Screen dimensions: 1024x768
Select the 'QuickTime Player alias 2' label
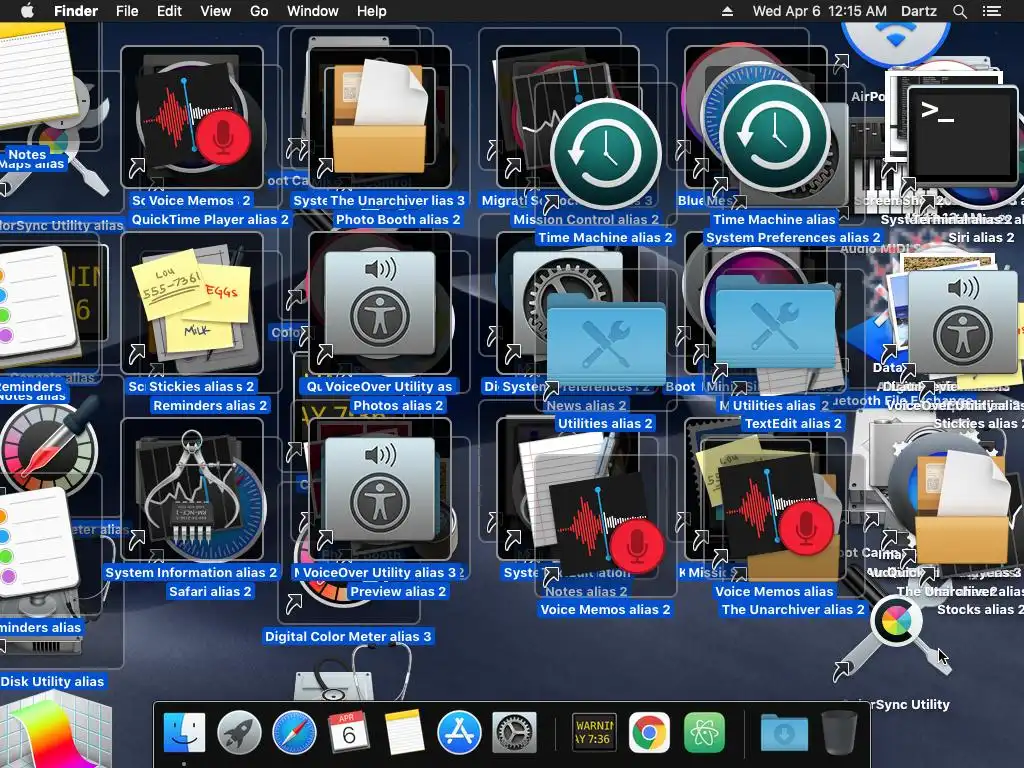click(210, 219)
